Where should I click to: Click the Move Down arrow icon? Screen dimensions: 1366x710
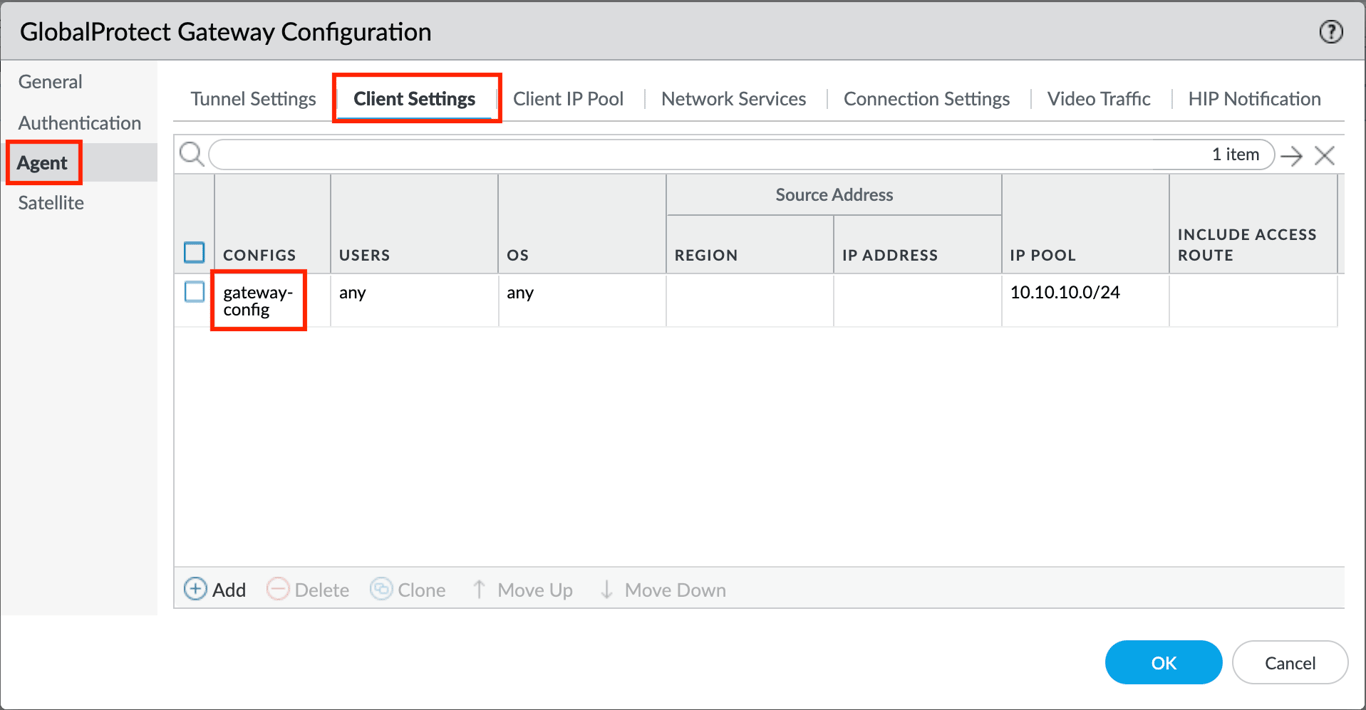[x=606, y=589]
